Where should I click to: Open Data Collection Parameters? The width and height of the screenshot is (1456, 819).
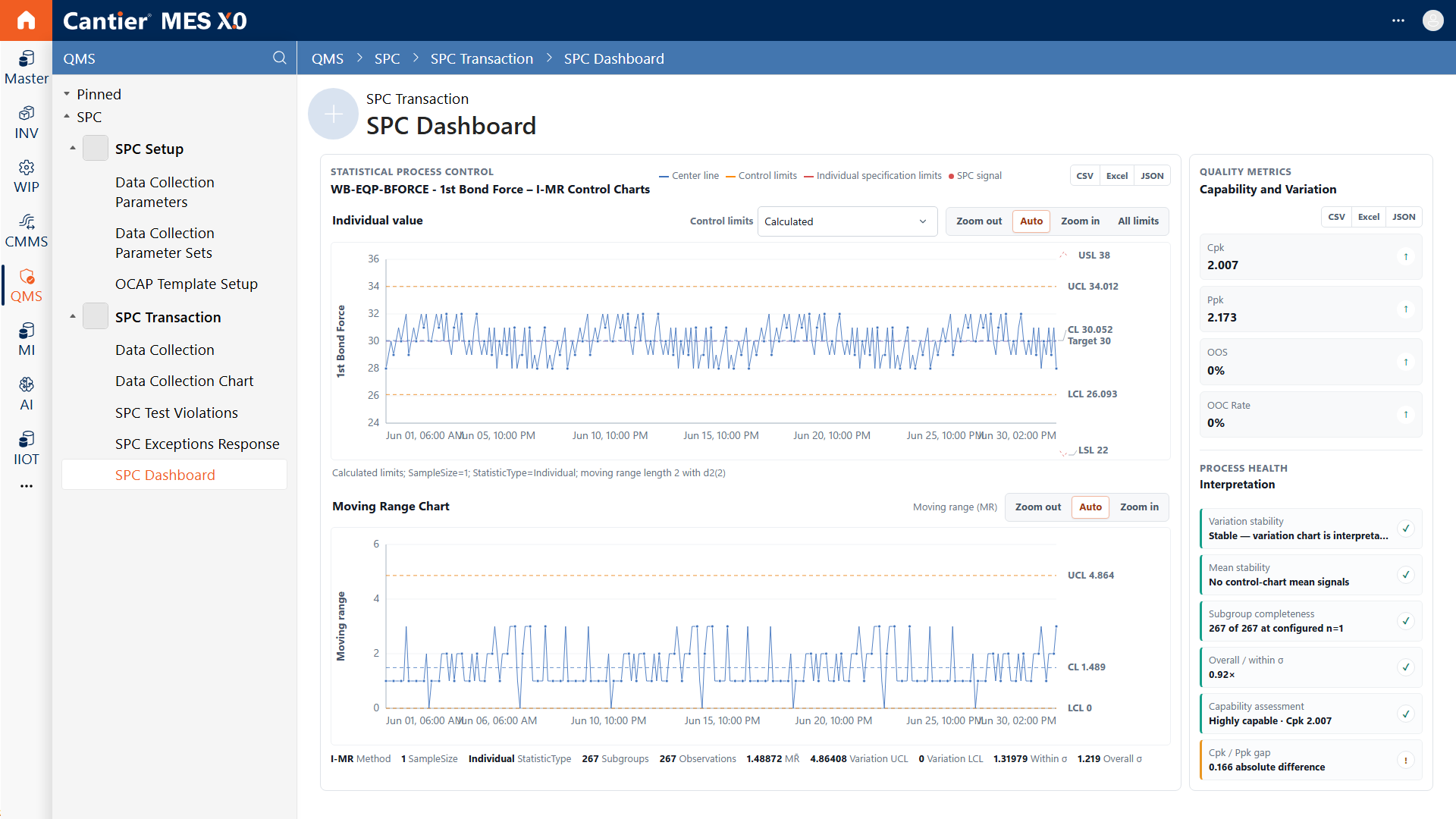click(x=165, y=193)
